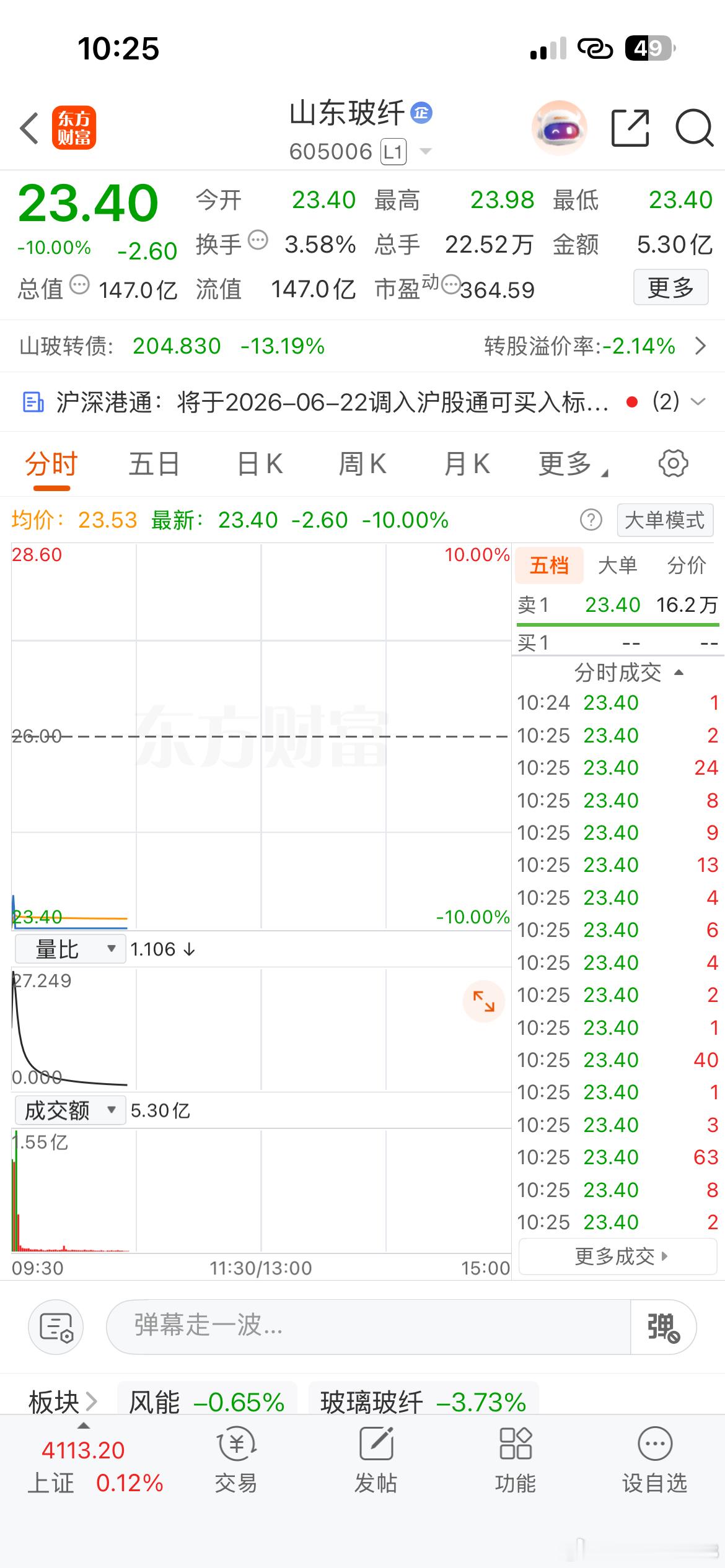Image resolution: width=725 pixels, height=1568 pixels.
Task: Open the 沪深港通 news document icon
Action: (x=33, y=402)
